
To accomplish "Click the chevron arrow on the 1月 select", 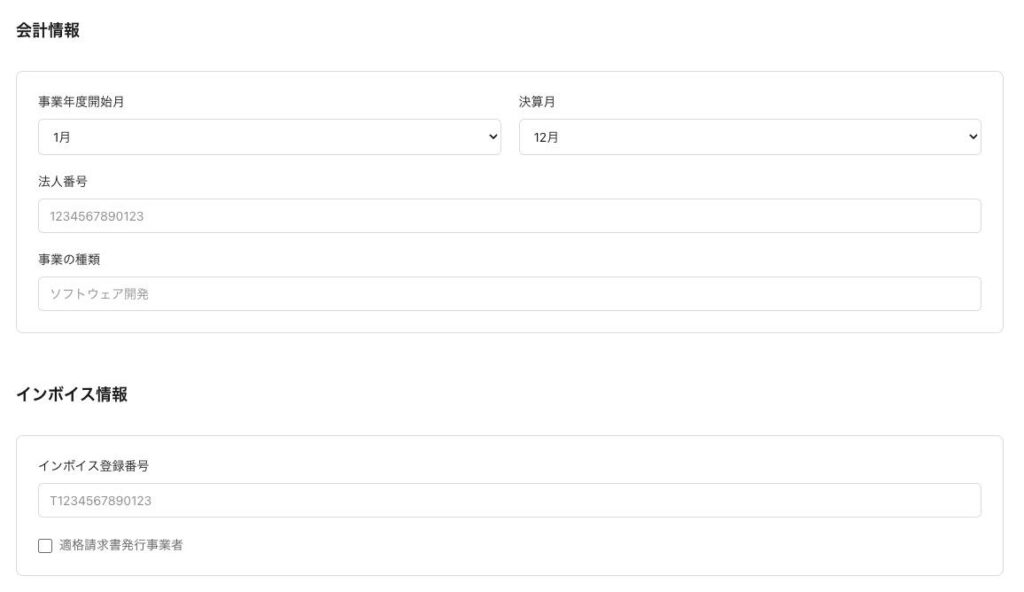I will coord(492,137).
